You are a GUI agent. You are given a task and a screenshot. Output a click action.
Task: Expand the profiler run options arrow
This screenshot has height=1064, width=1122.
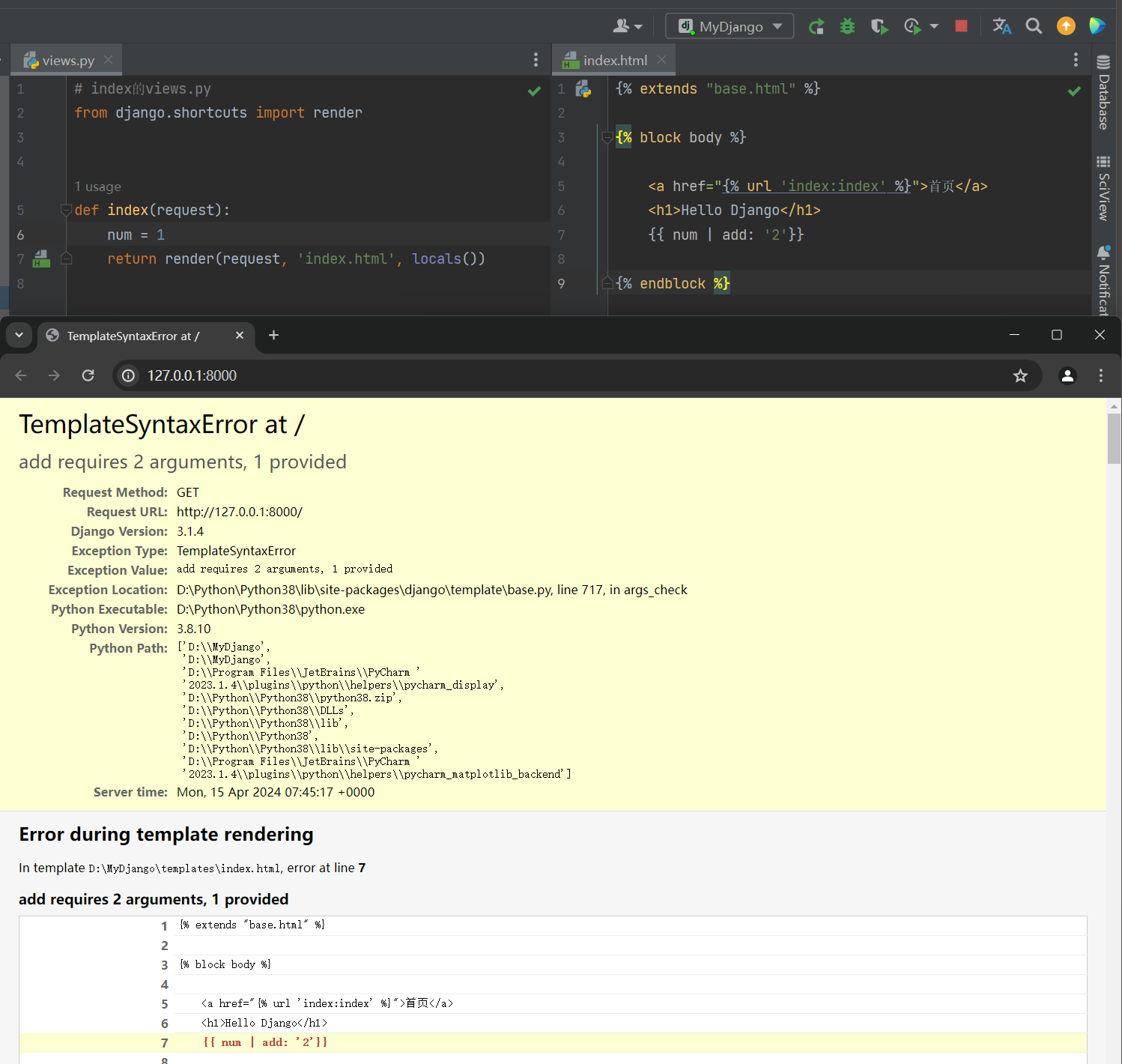[x=934, y=27]
